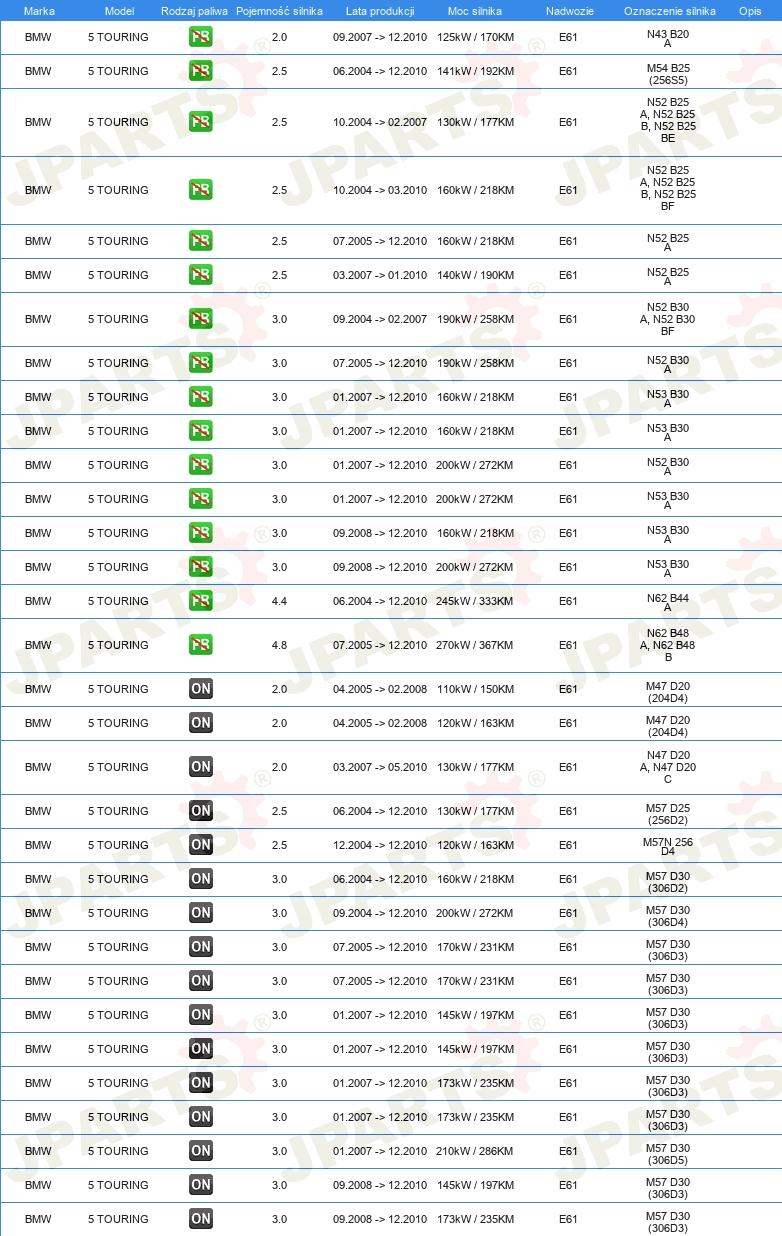Click the petrol icon in the 4.8 engine row
Screen dimensions: 782x1236
click(x=201, y=645)
